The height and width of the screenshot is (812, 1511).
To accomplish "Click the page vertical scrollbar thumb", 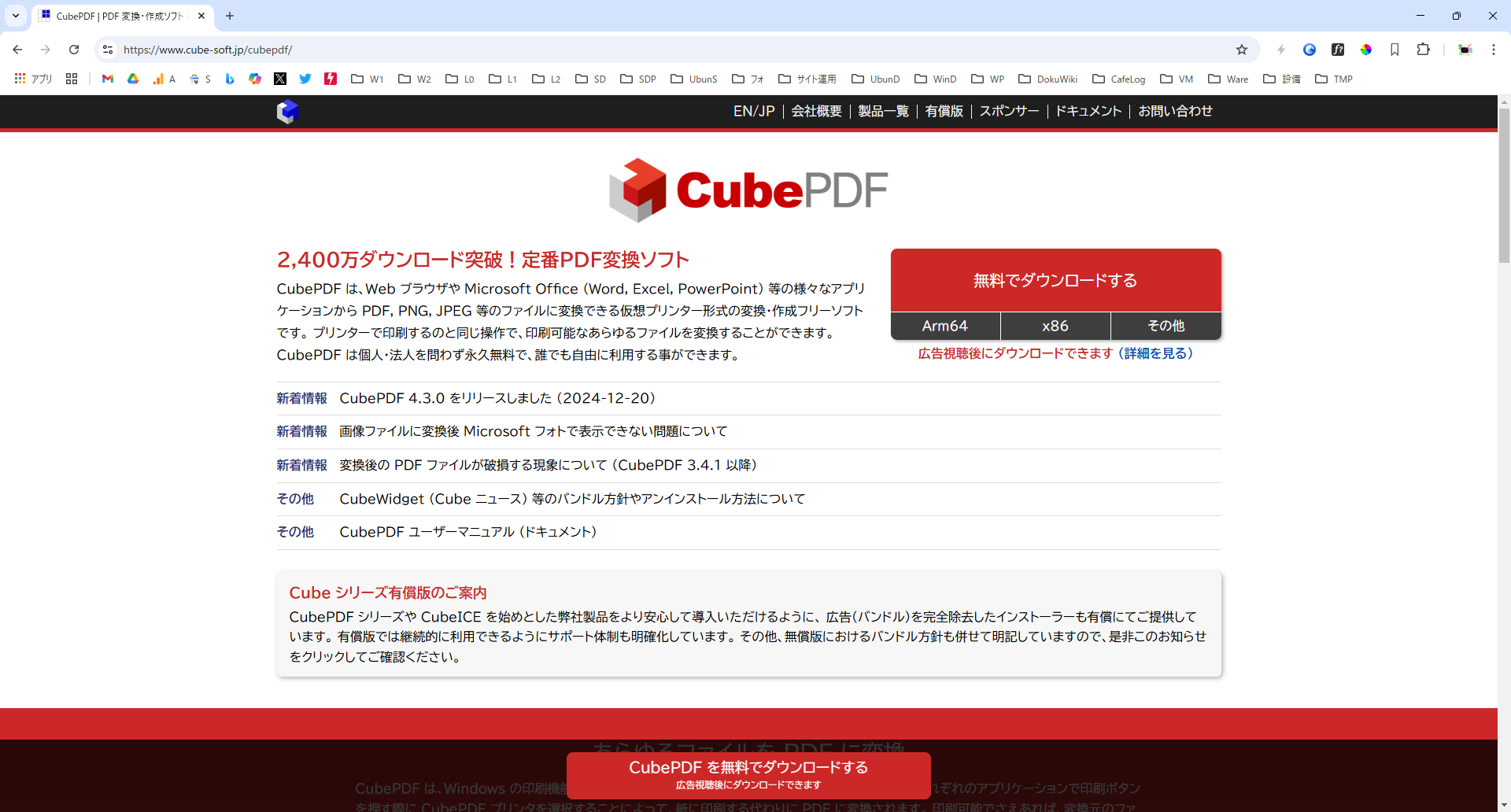I will click(1504, 185).
